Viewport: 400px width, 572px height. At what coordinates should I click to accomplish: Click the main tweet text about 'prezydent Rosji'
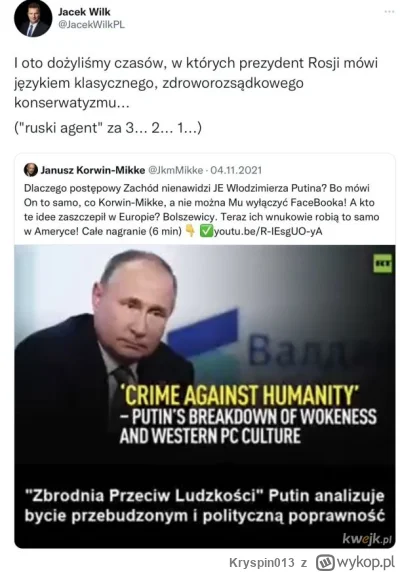pos(196,83)
